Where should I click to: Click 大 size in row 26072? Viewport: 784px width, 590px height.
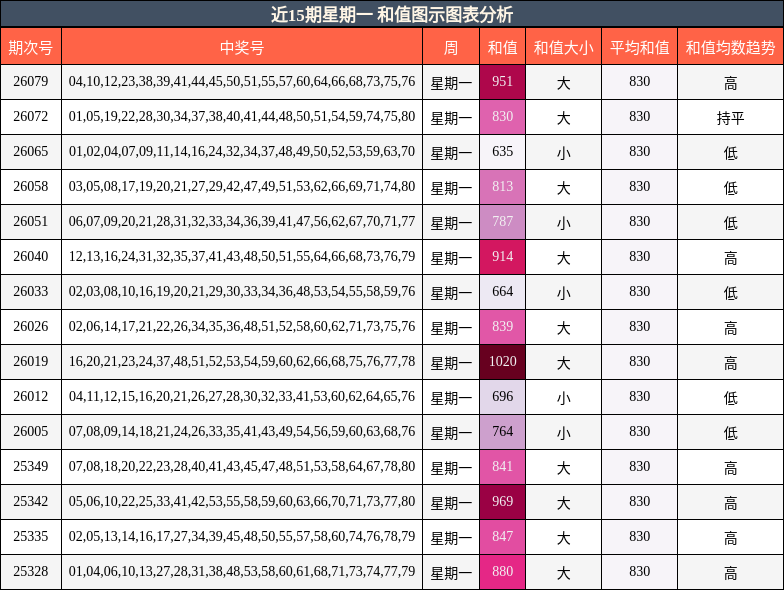564,118
